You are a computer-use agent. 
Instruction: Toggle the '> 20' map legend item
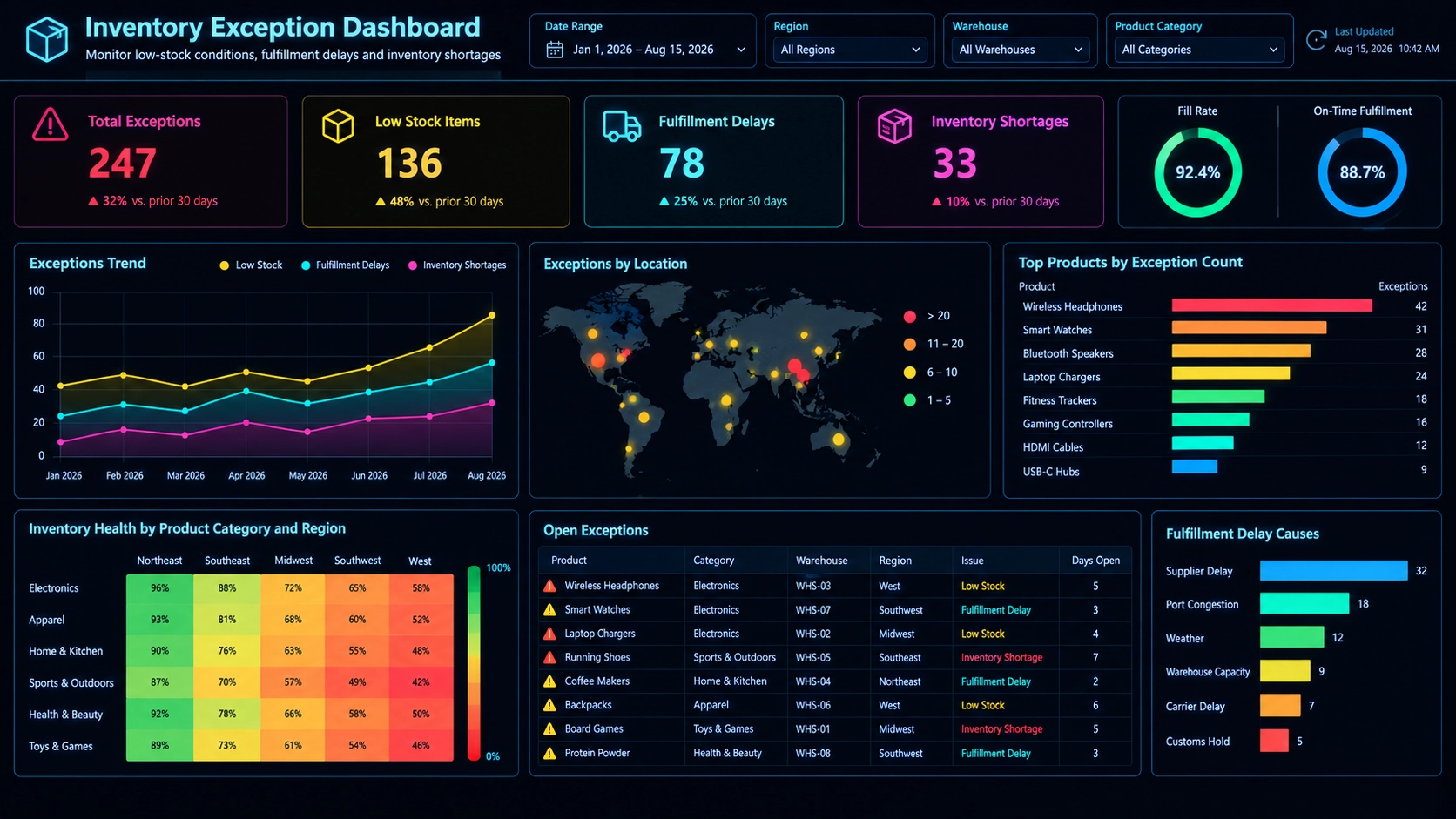pyautogui.click(x=927, y=316)
